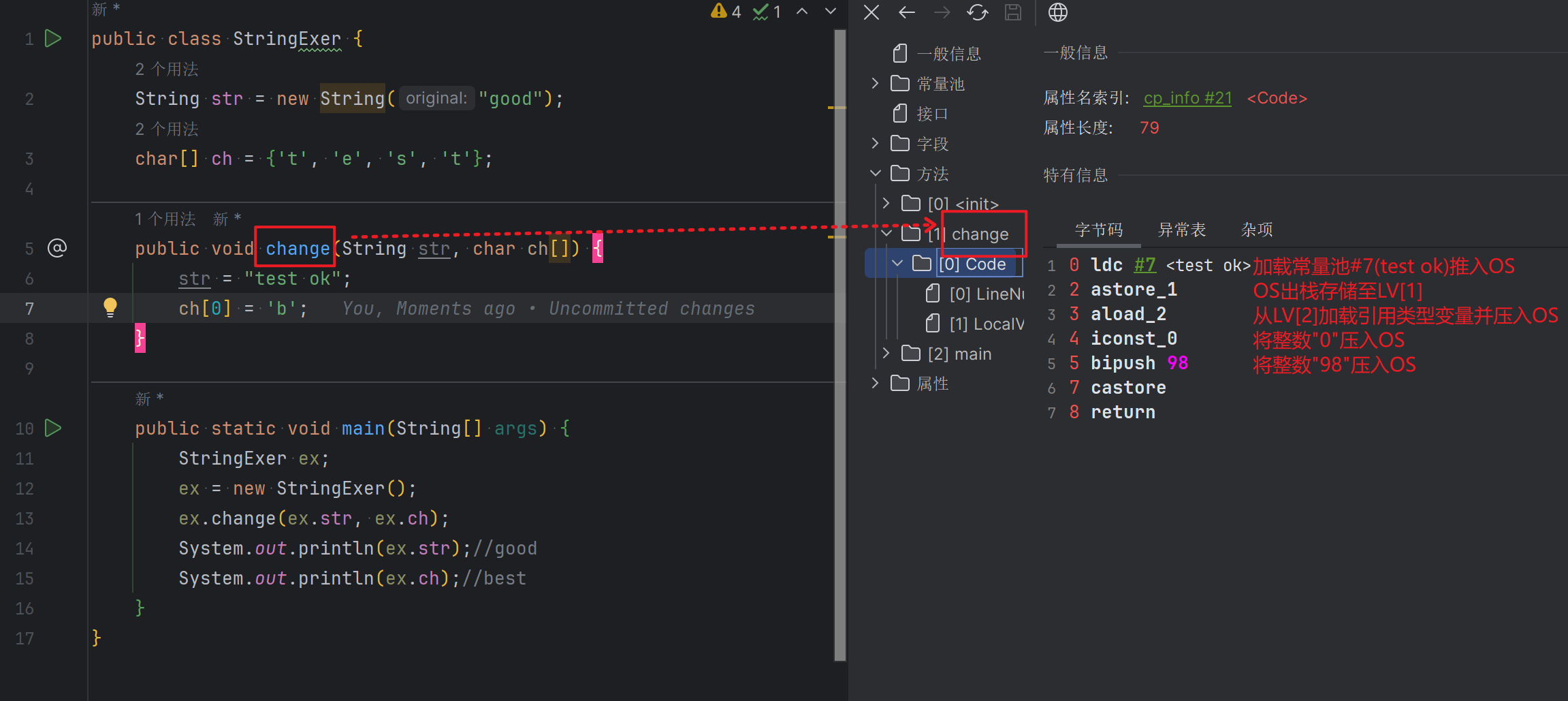Open in browser with globe icon
Image resolution: width=1568 pixels, height=701 pixels.
point(1057,12)
